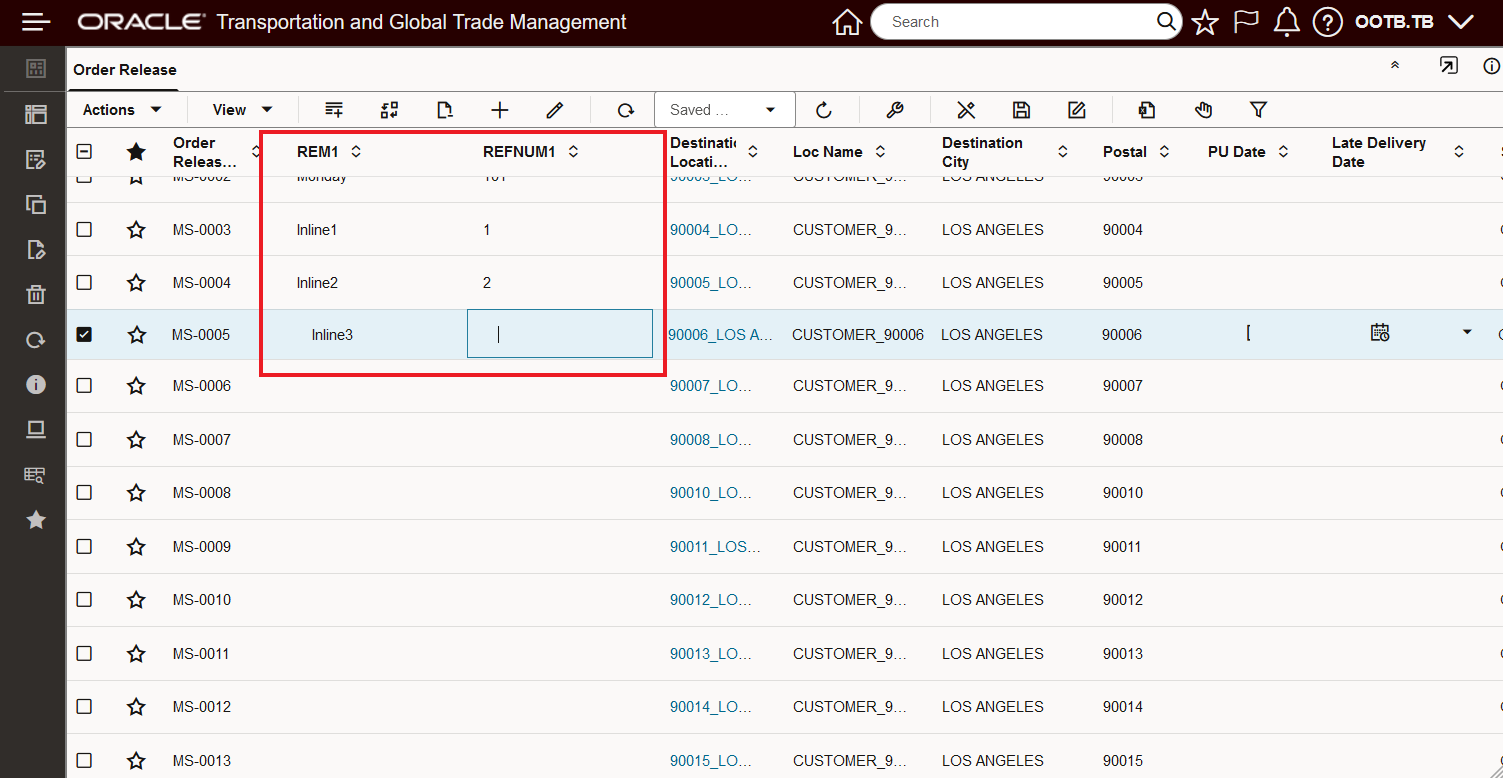This screenshot has height=778, width=1503.
Task: Star the MS-0010 row as favorite
Action: (x=136, y=600)
